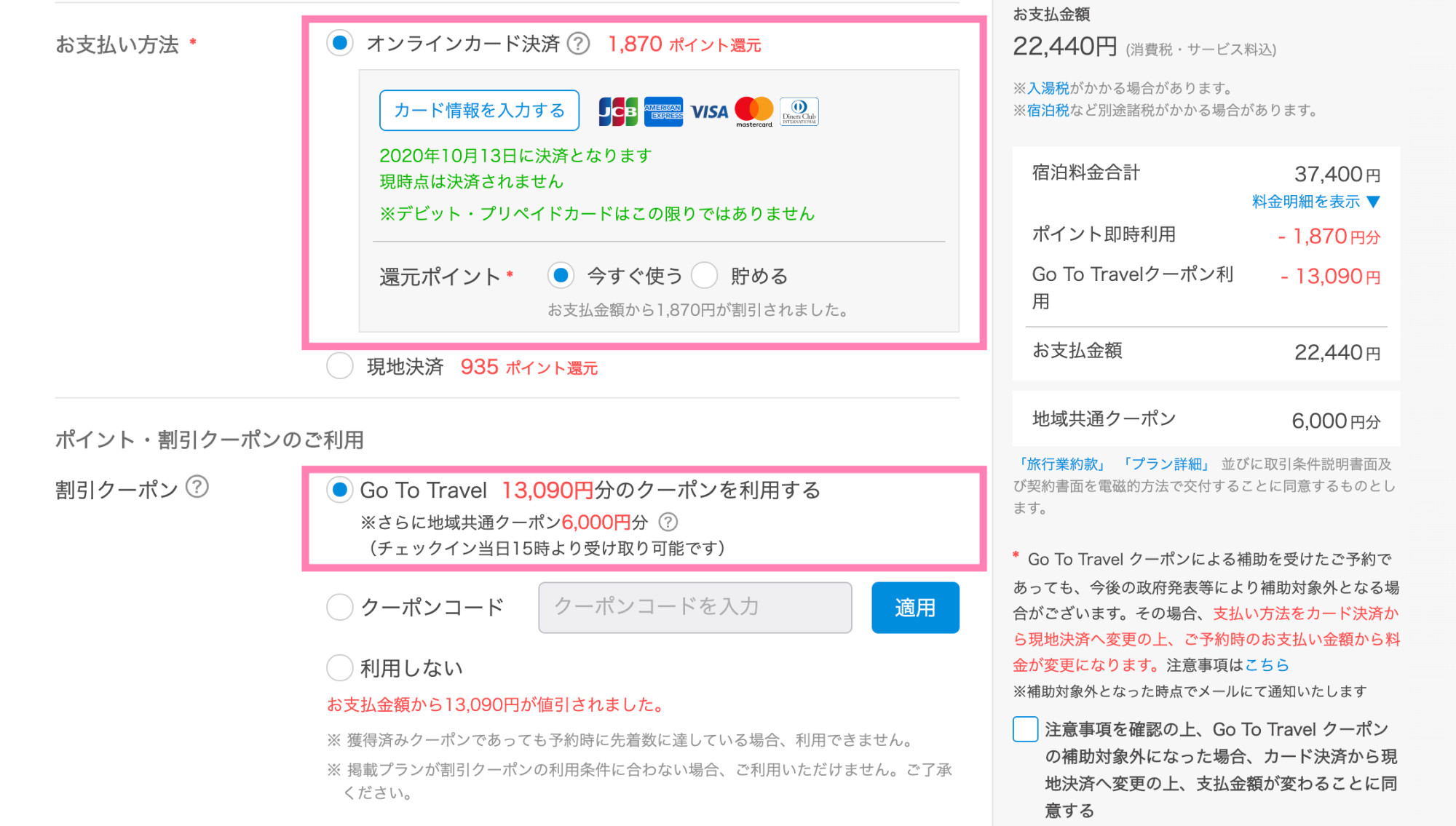The image size is (1456, 826).
Task: Click the American Express card icon
Action: pos(662,111)
